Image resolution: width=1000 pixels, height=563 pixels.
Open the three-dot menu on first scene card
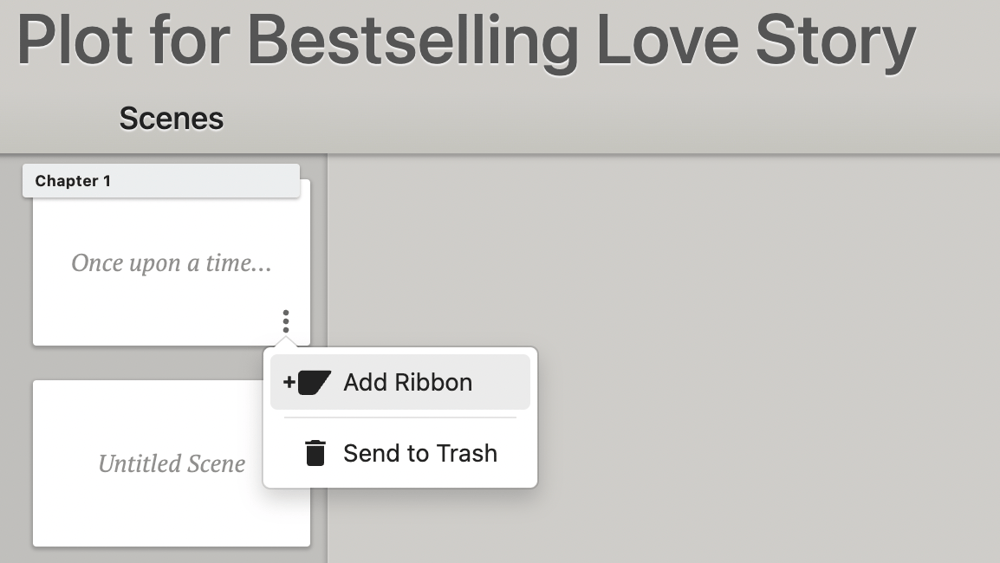(286, 321)
